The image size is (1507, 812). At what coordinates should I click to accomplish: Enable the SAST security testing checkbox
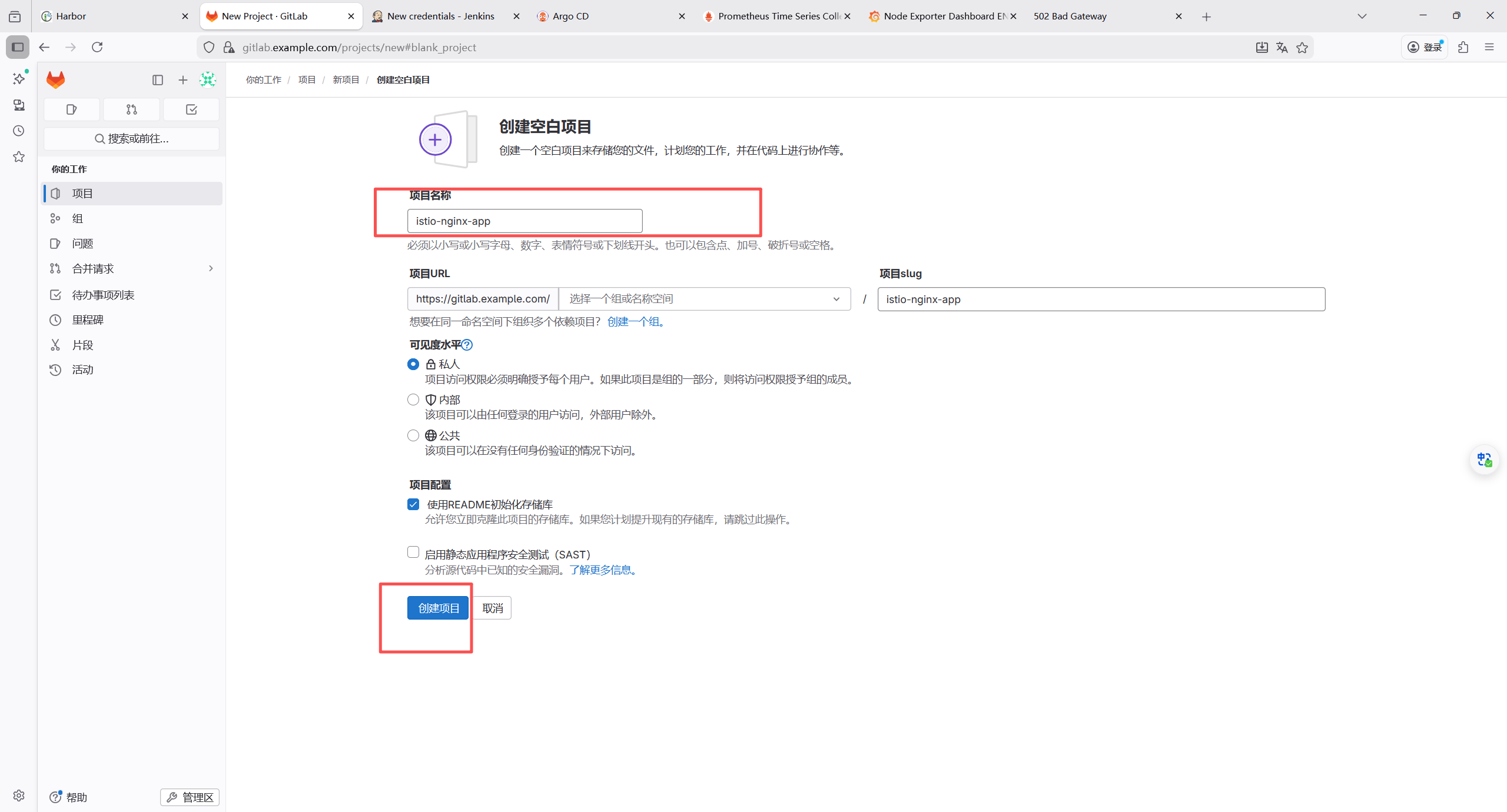[x=413, y=552]
